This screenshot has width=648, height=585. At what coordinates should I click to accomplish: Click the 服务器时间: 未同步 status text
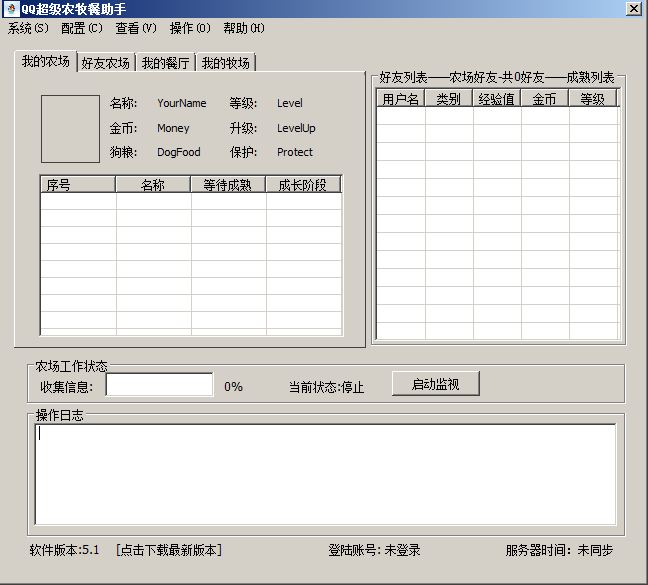pyautogui.click(x=560, y=550)
